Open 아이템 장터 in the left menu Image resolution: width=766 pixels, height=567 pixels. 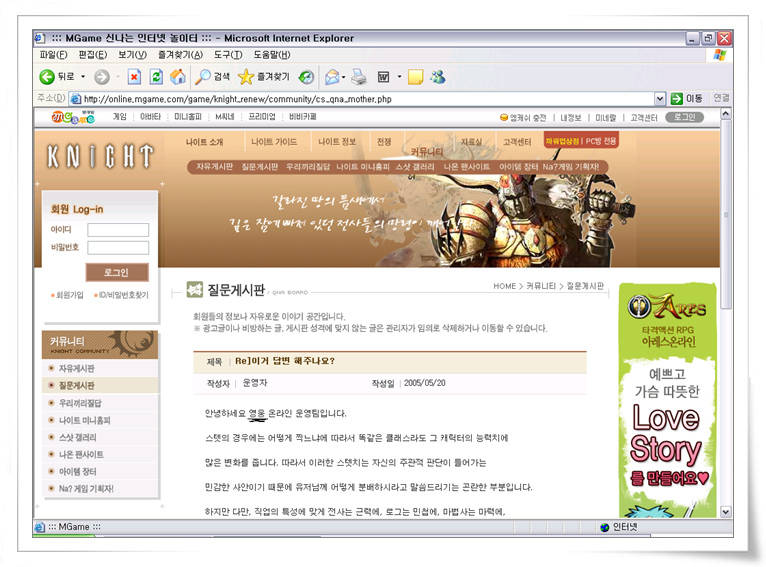point(77,471)
